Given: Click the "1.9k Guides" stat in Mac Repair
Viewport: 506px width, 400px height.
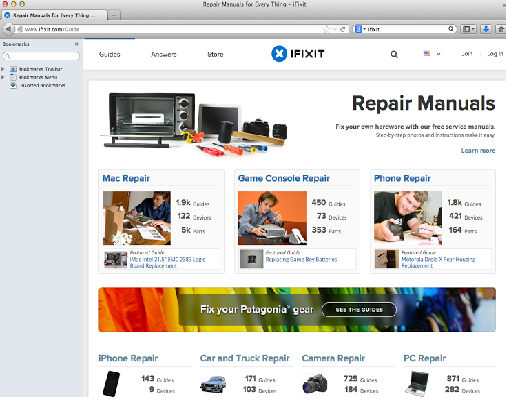Looking at the screenshot, I should (x=192, y=203).
